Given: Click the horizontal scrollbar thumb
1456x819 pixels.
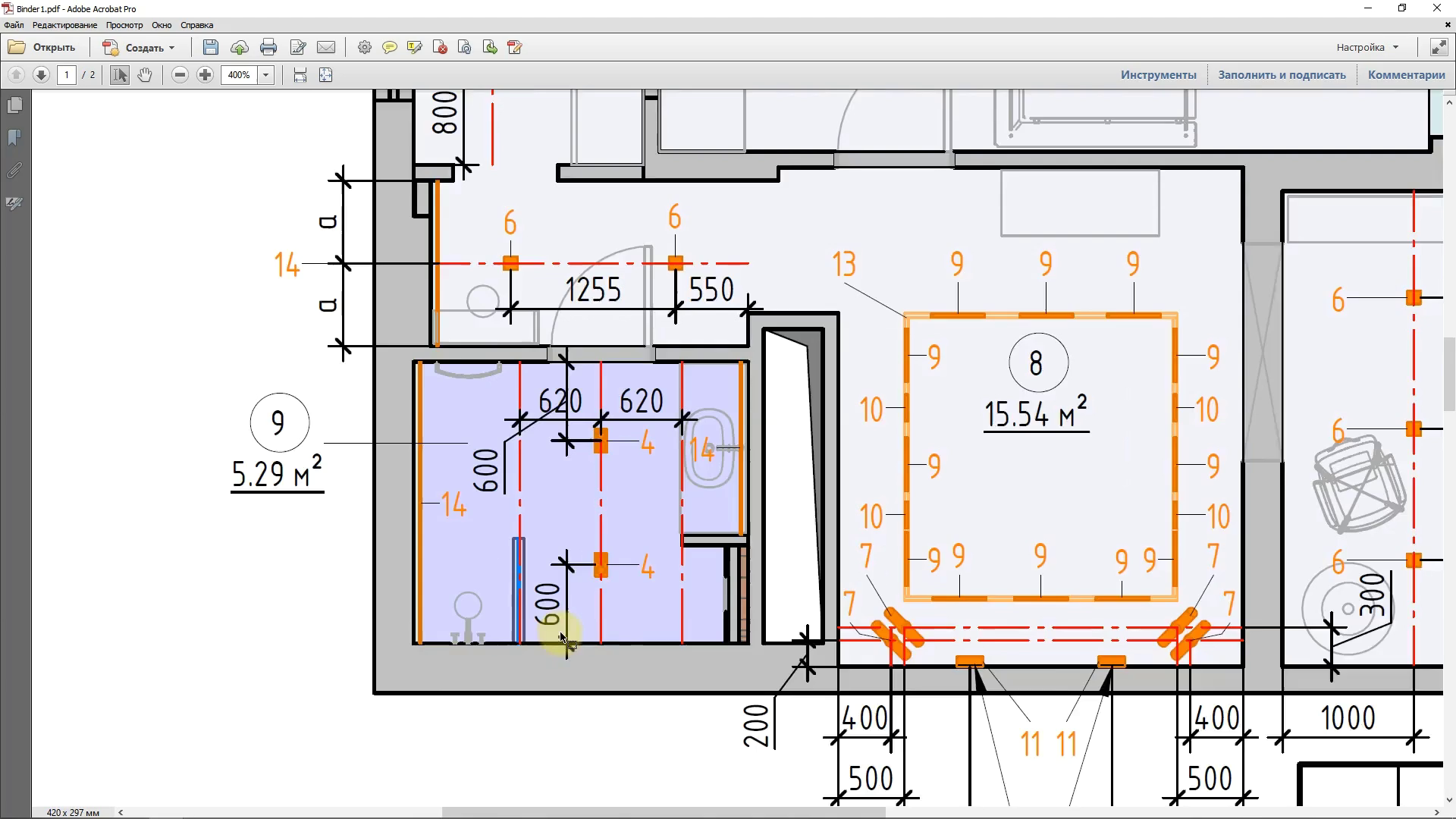Looking at the screenshot, I should (x=663, y=812).
